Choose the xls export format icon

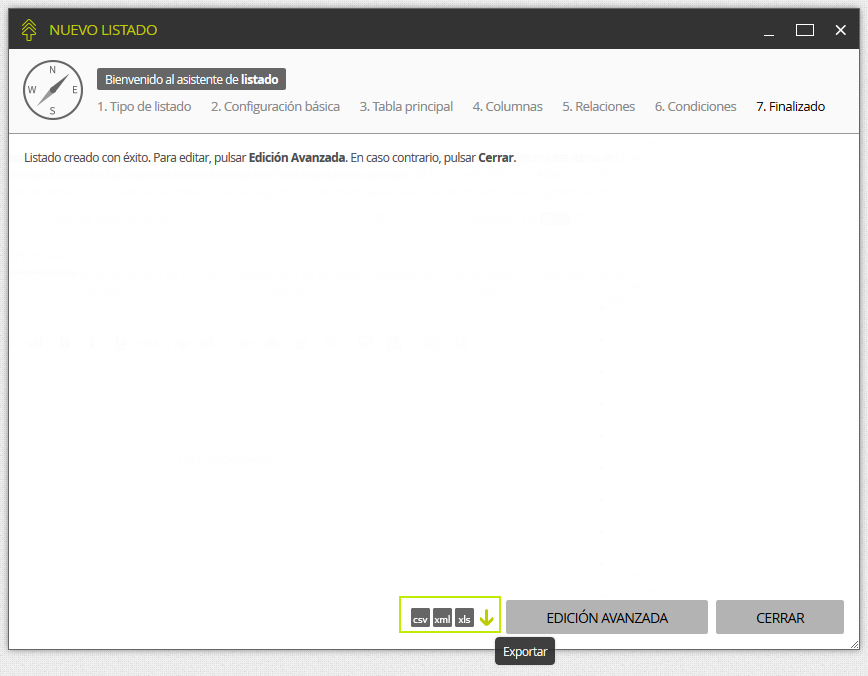(464, 618)
